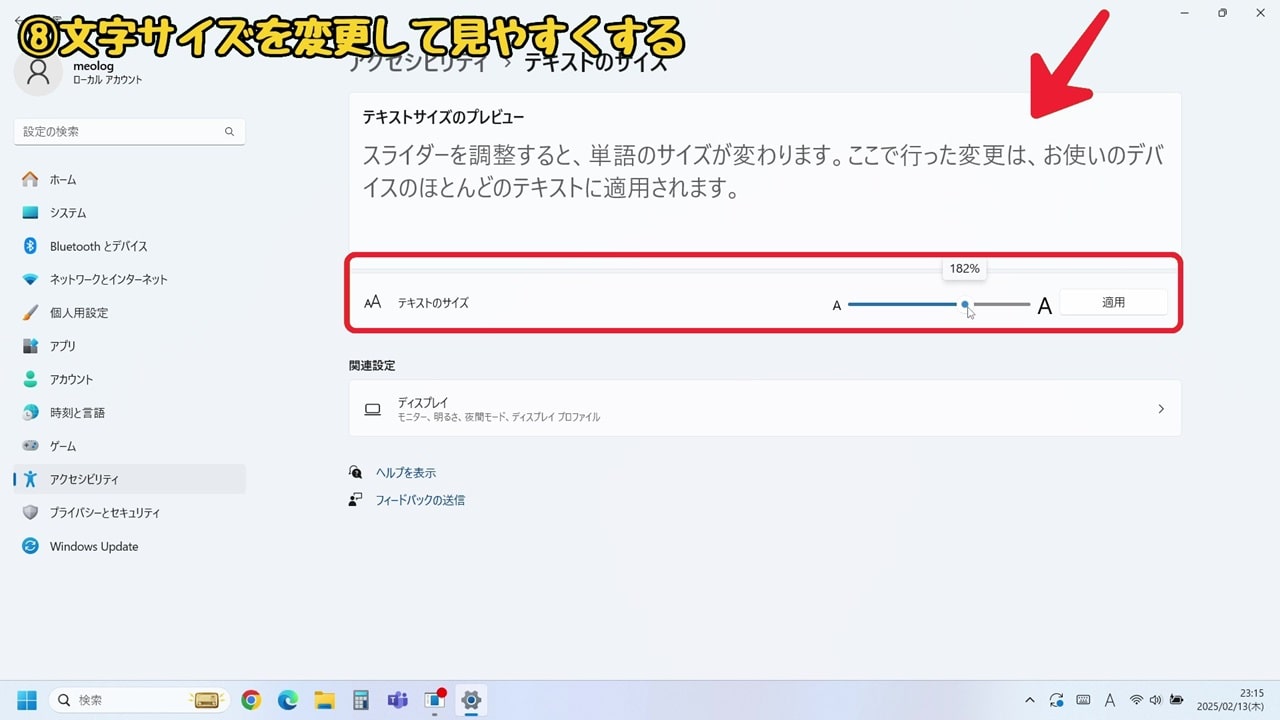1280x720 pixels.
Task: Click the taskbar 検索 box
Action: [x=140, y=700]
